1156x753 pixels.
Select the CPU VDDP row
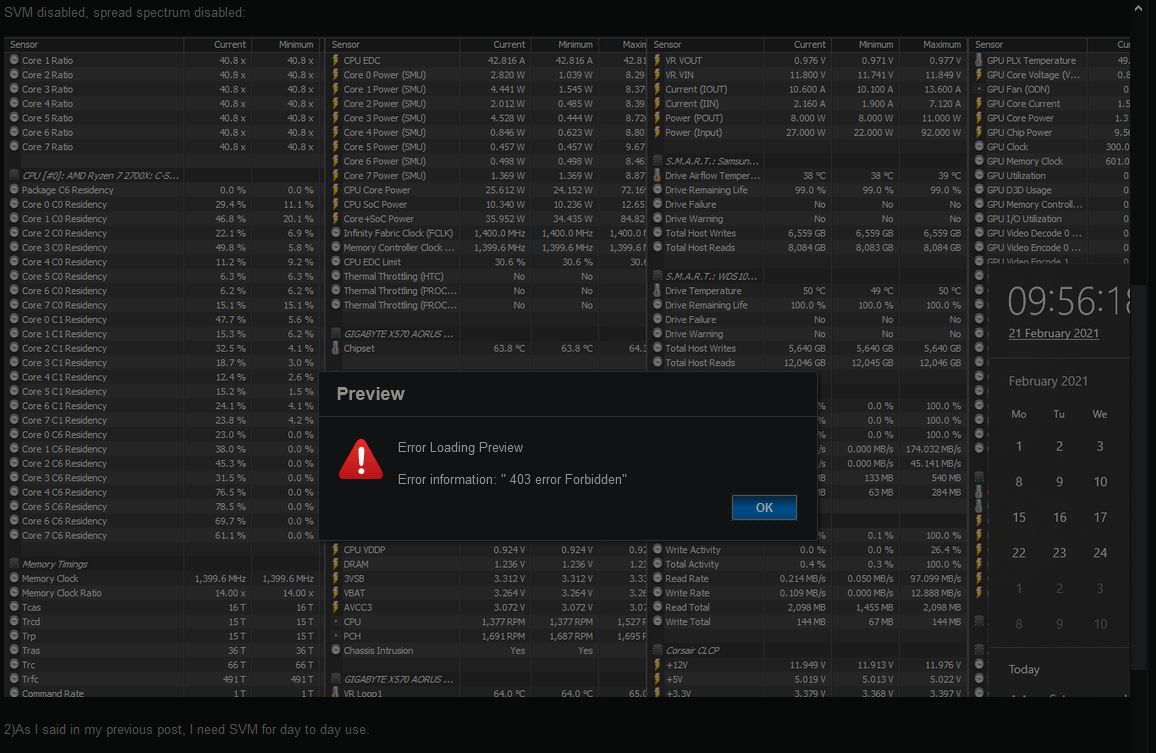pos(487,549)
